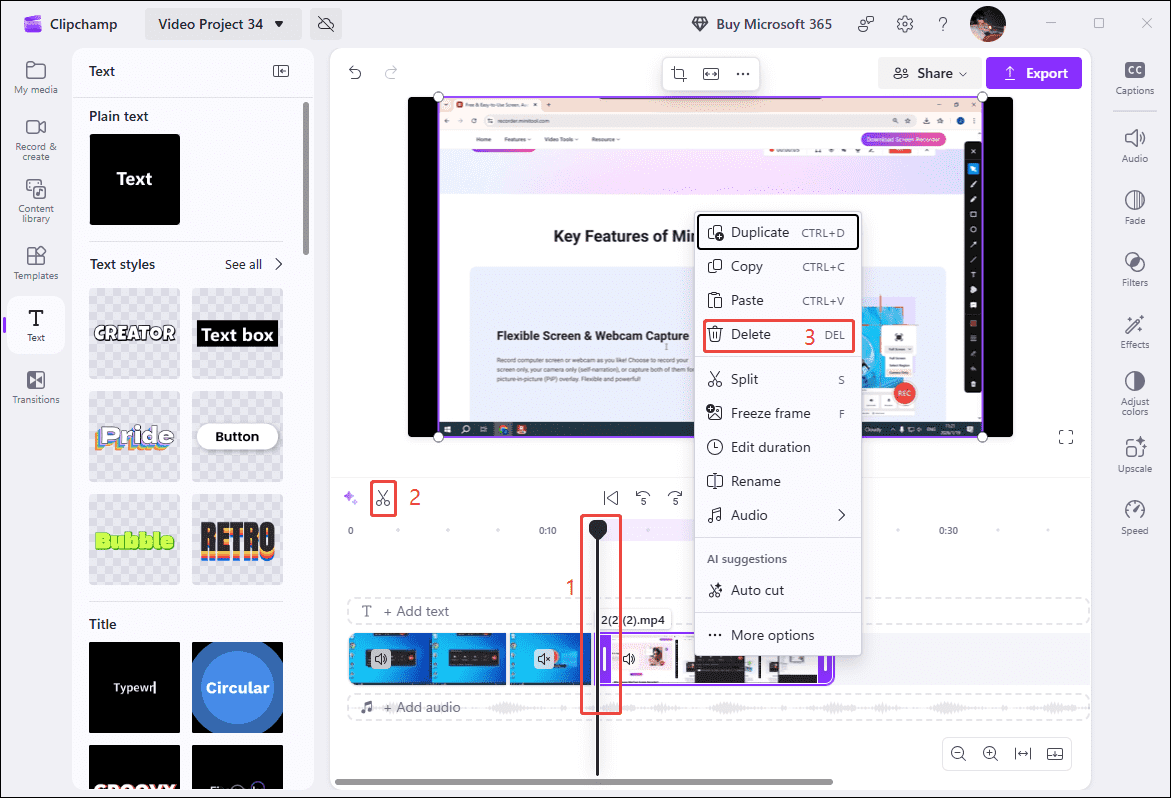Choose Paste in context menu
Viewport: 1171px width, 798px height.
777,301
